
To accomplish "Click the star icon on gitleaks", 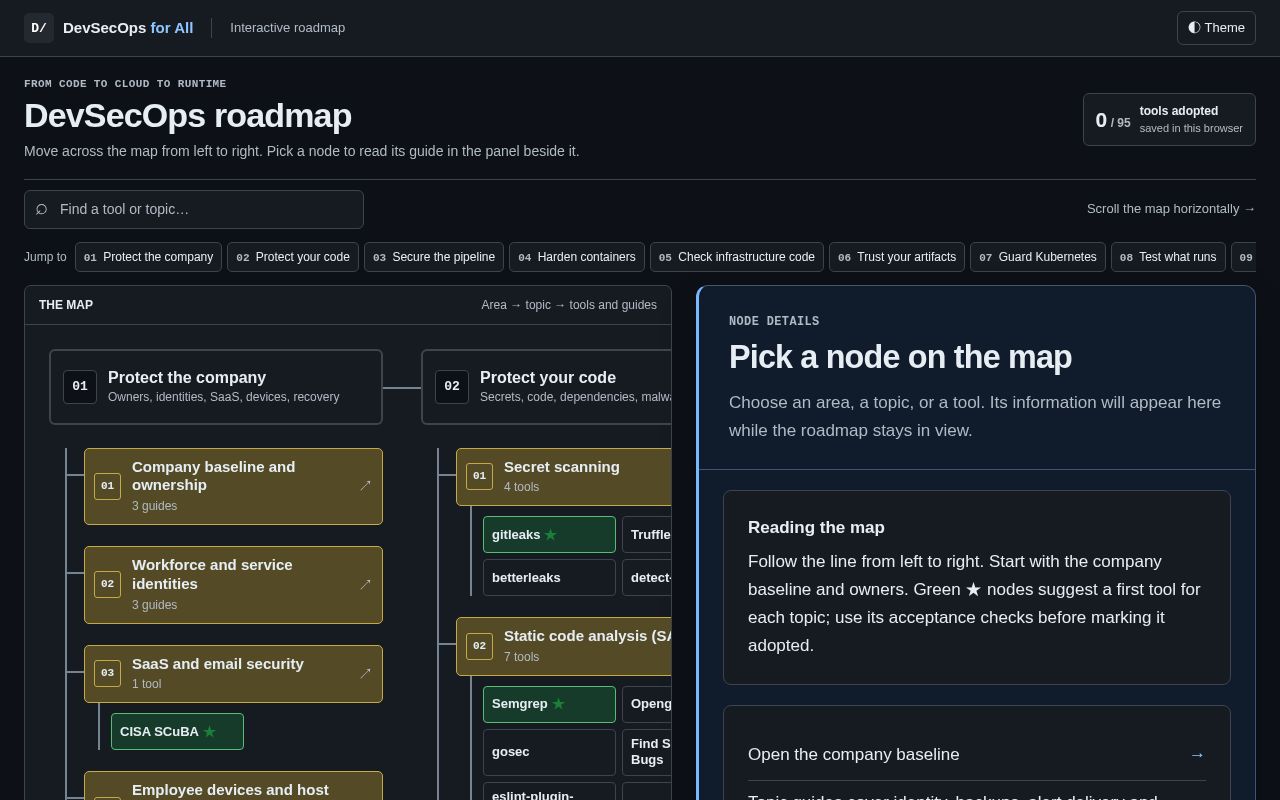I will pyautogui.click(x=550, y=535).
